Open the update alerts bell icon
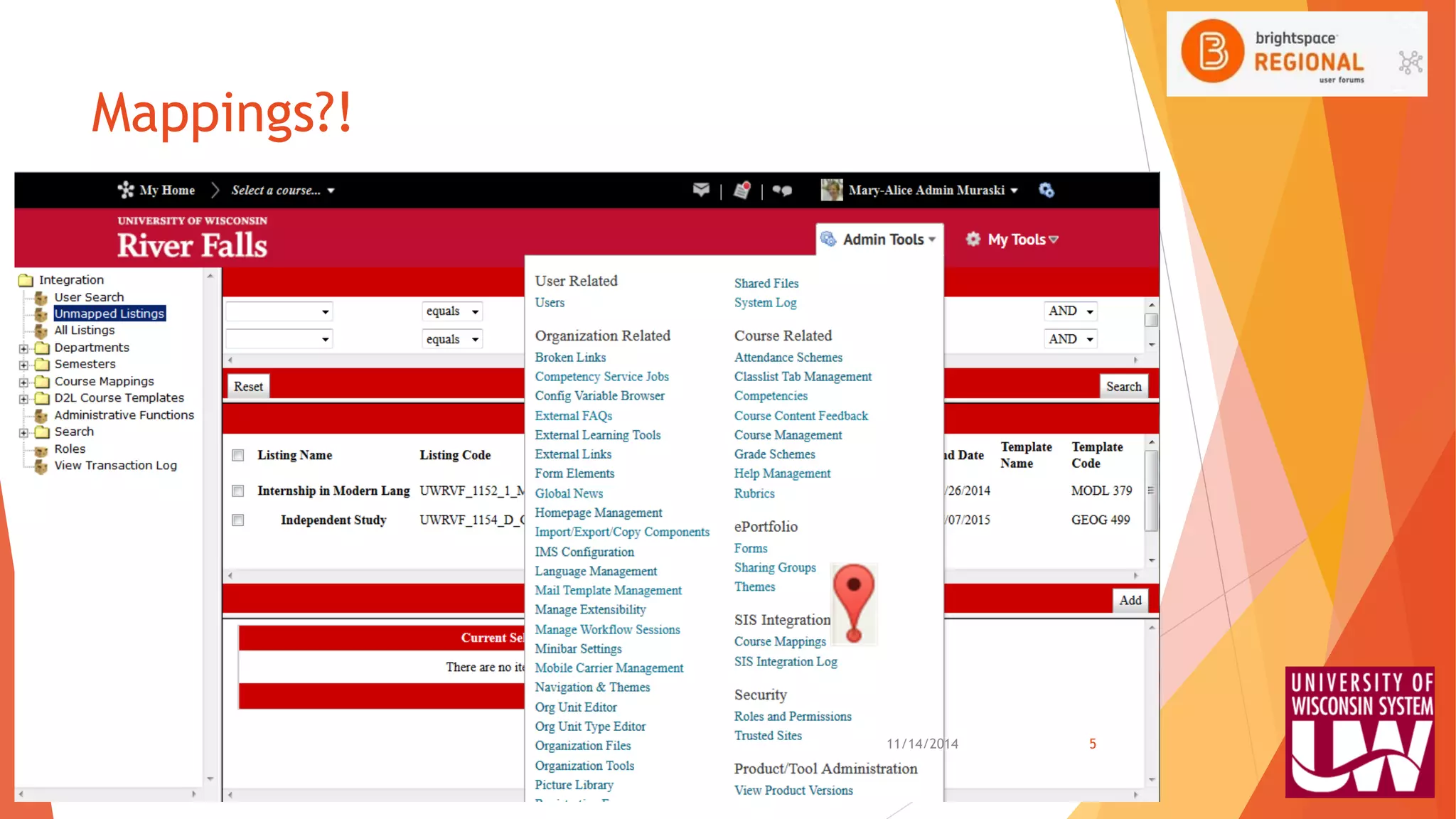 (742, 190)
